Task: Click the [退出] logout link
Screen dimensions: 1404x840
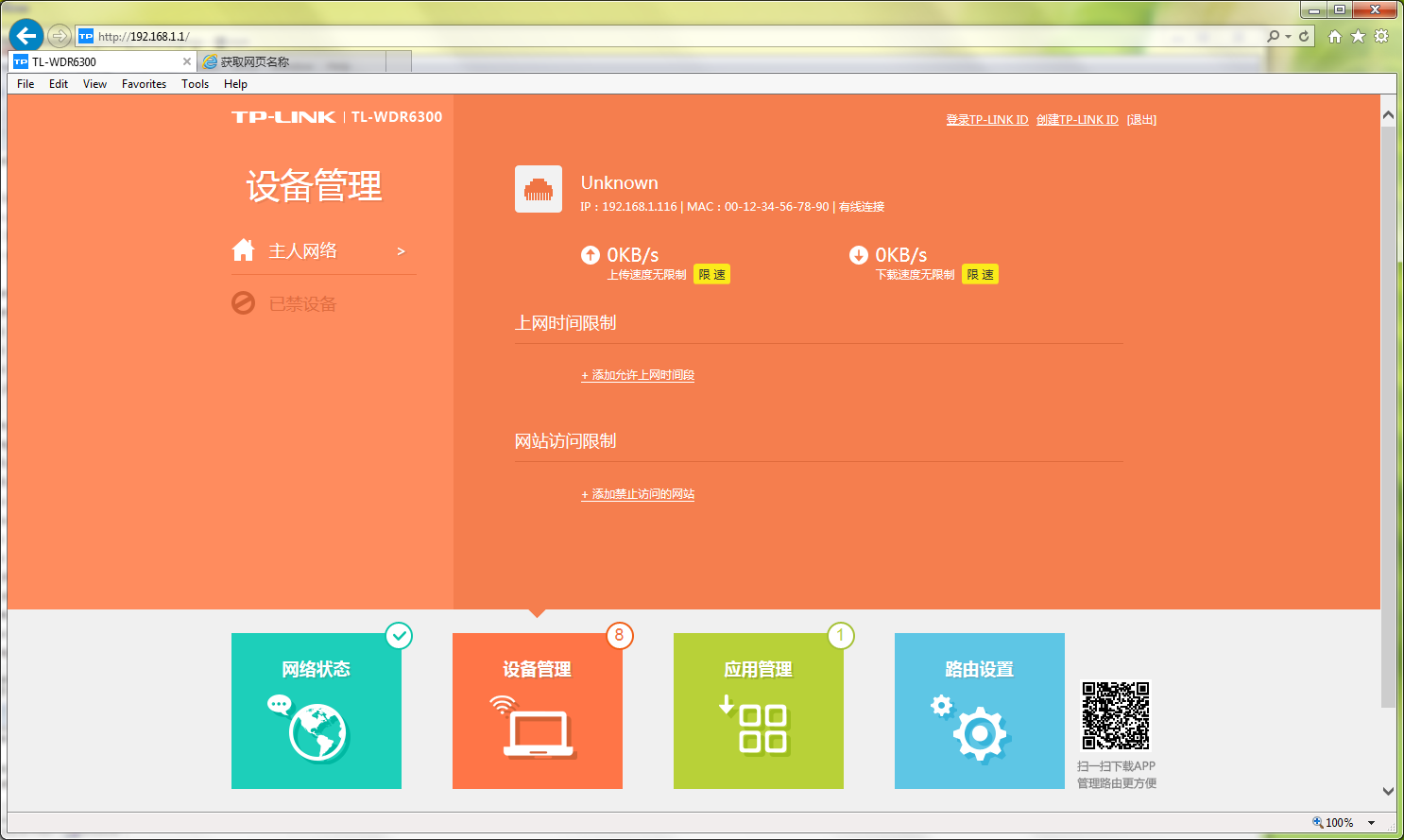Action: 1141,120
